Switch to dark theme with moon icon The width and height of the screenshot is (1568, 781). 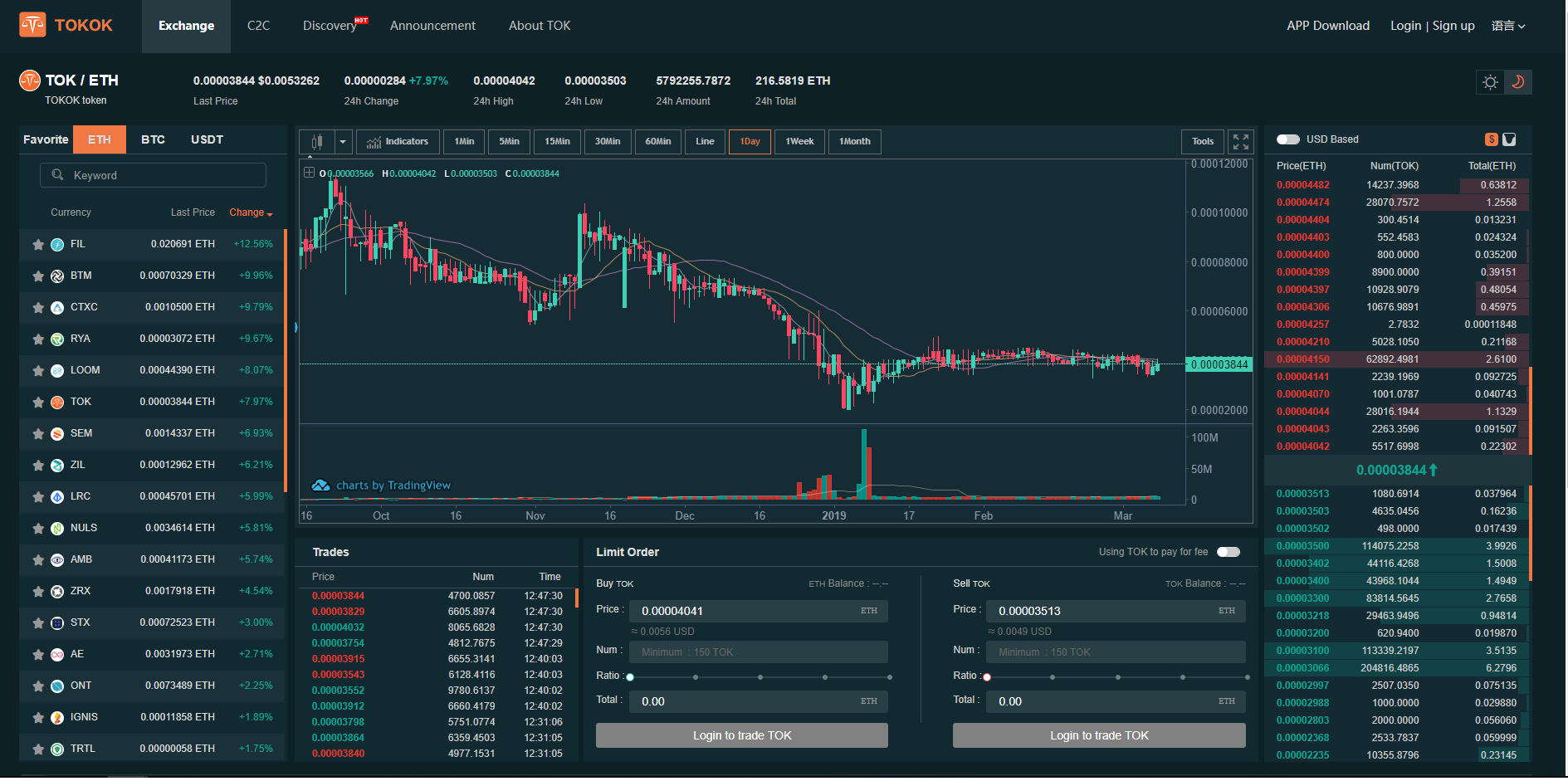[x=1518, y=82]
